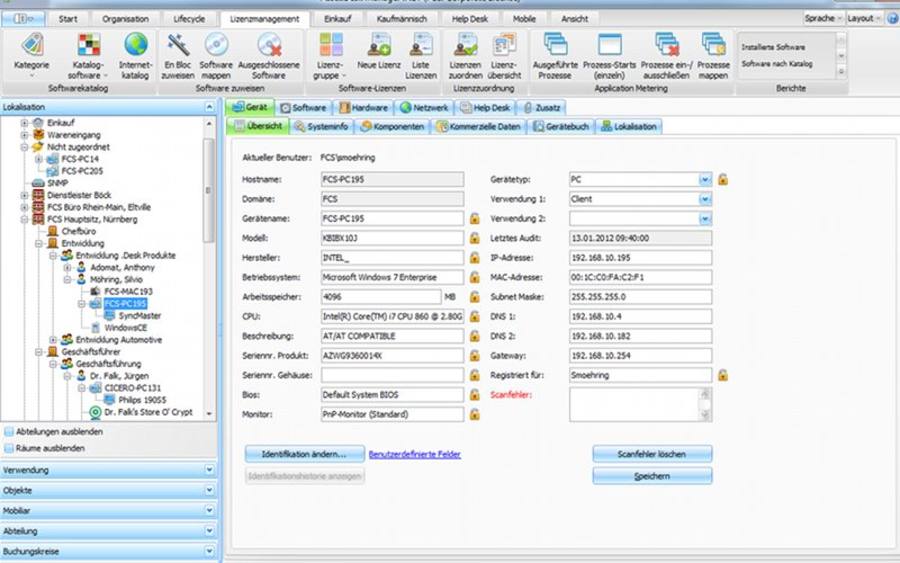This screenshot has height=563, width=900.
Task: Toggle lock beside Registriert für field
Action: click(723, 375)
